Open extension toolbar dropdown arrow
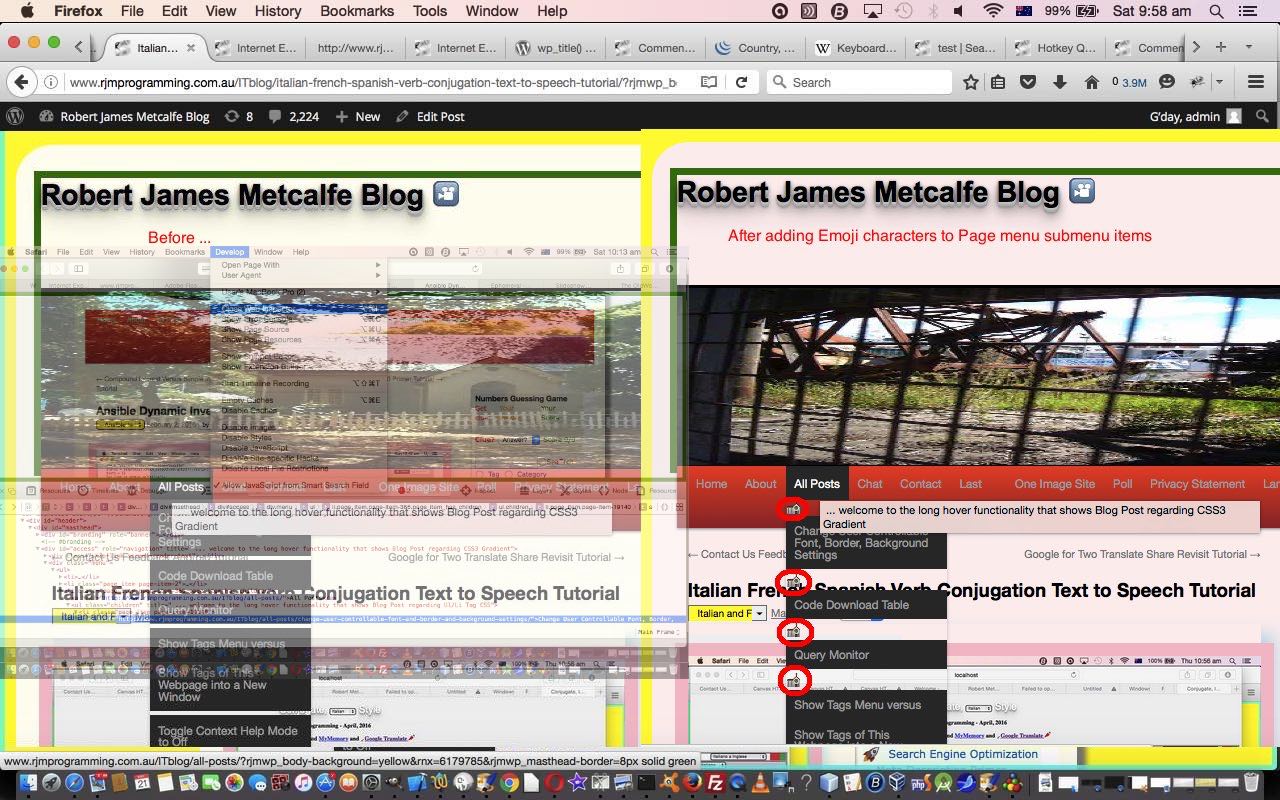Viewport: 1280px width, 800px height. click(x=1220, y=82)
